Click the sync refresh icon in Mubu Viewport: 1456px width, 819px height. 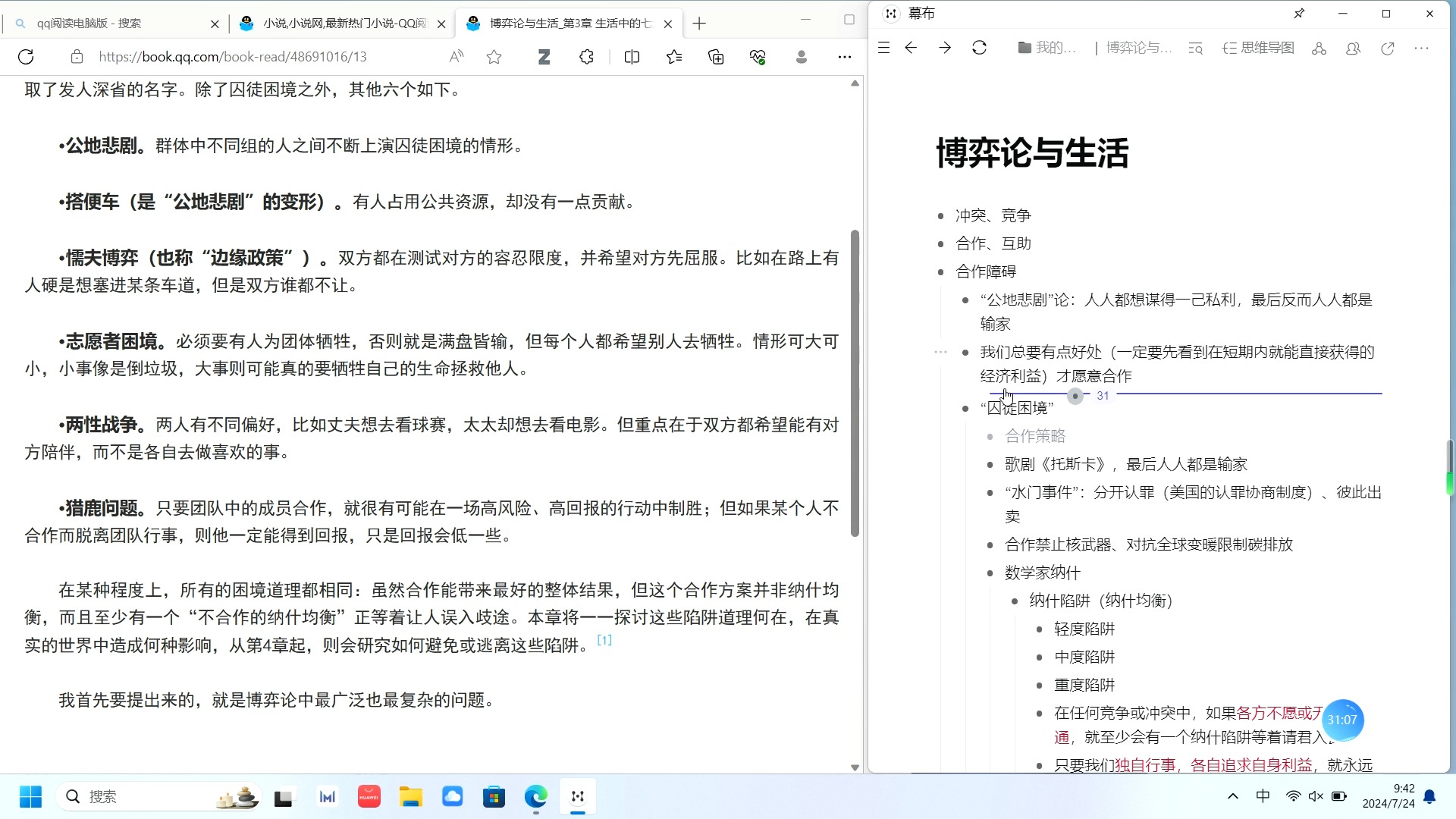click(979, 48)
